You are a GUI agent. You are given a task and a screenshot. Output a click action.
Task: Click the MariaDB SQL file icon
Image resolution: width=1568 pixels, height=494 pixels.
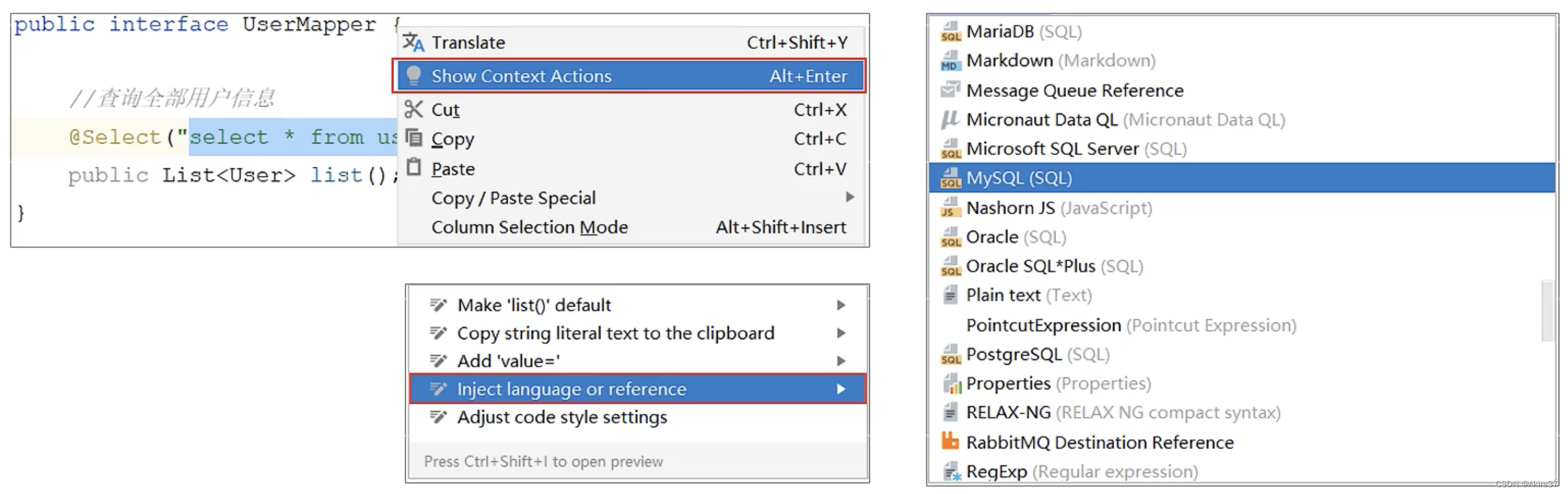[x=951, y=31]
